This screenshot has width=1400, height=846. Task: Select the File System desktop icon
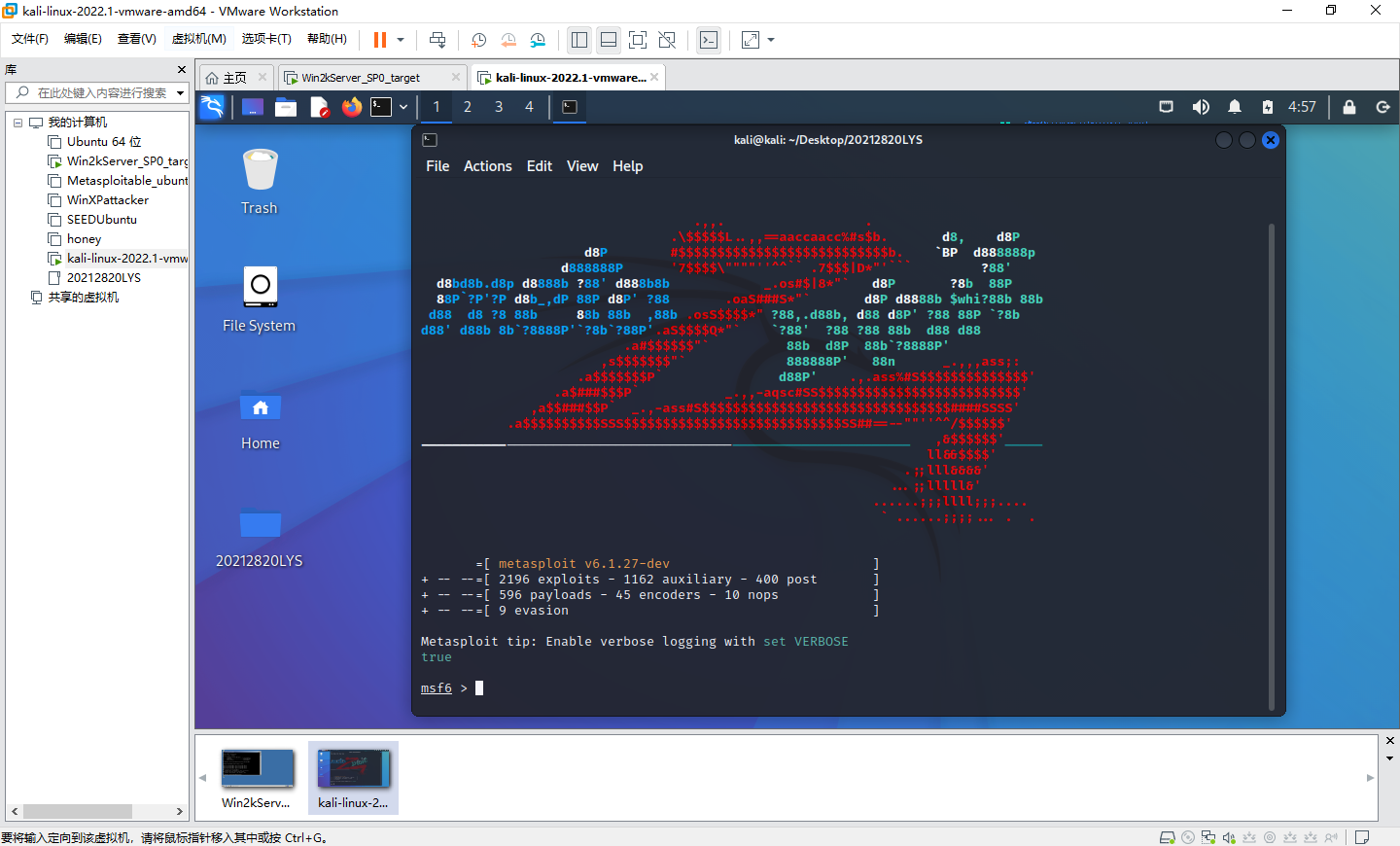point(260,300)
